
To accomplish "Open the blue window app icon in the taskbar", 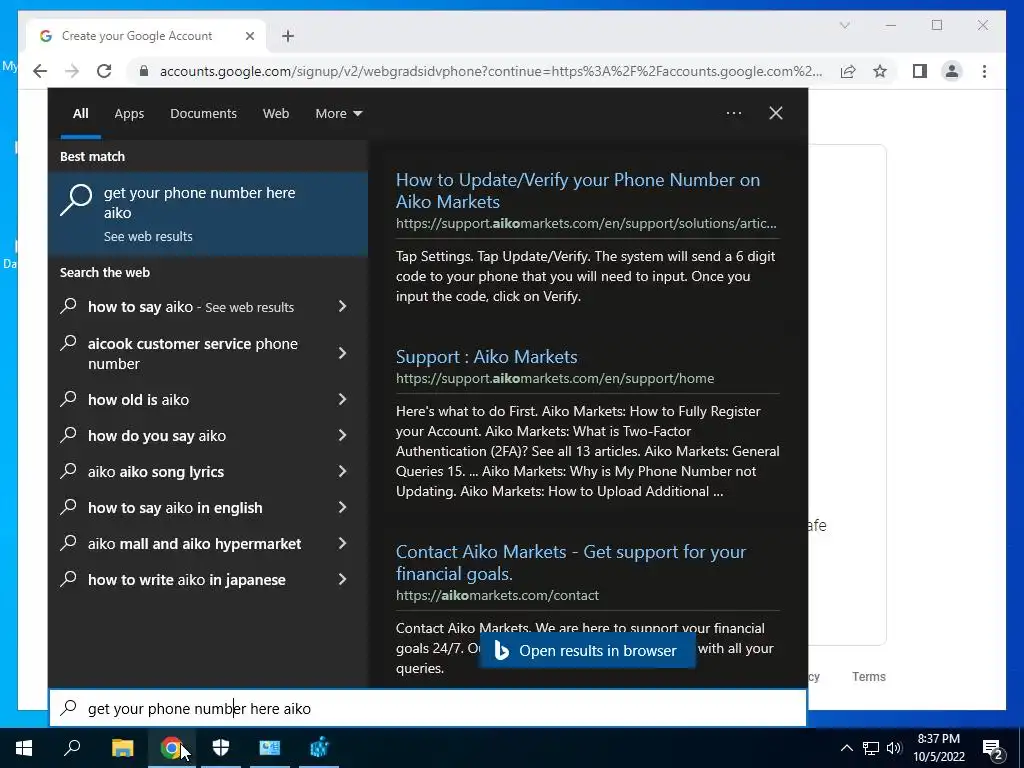I will point(270,748).
